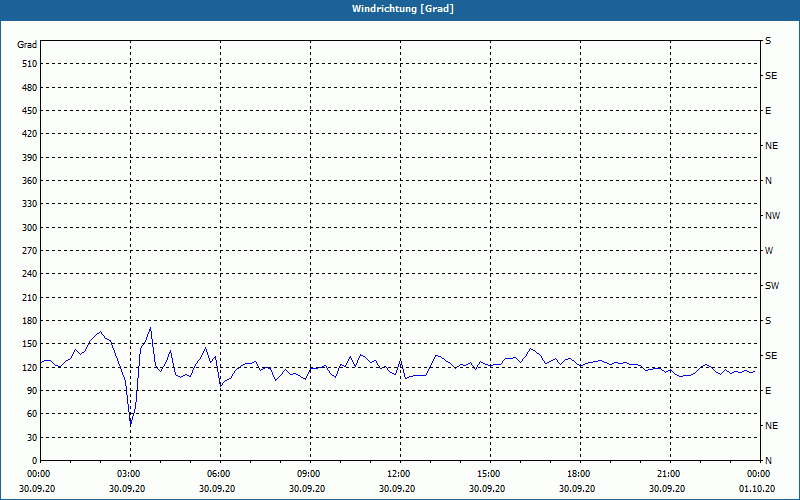Click the y-axis value "450"
The width and height of the screenshot is (800, 500).
coord(30,111)
